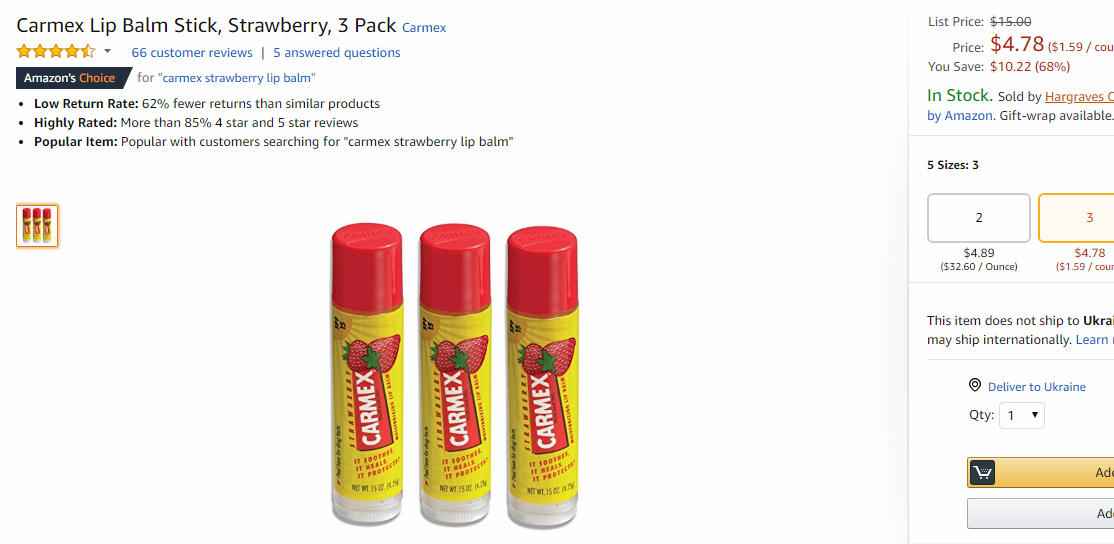Image resolution: width=1114 pixels, height=544 pixels.
Task: Choose the size option 3
Action: [x=1076, y=218]
